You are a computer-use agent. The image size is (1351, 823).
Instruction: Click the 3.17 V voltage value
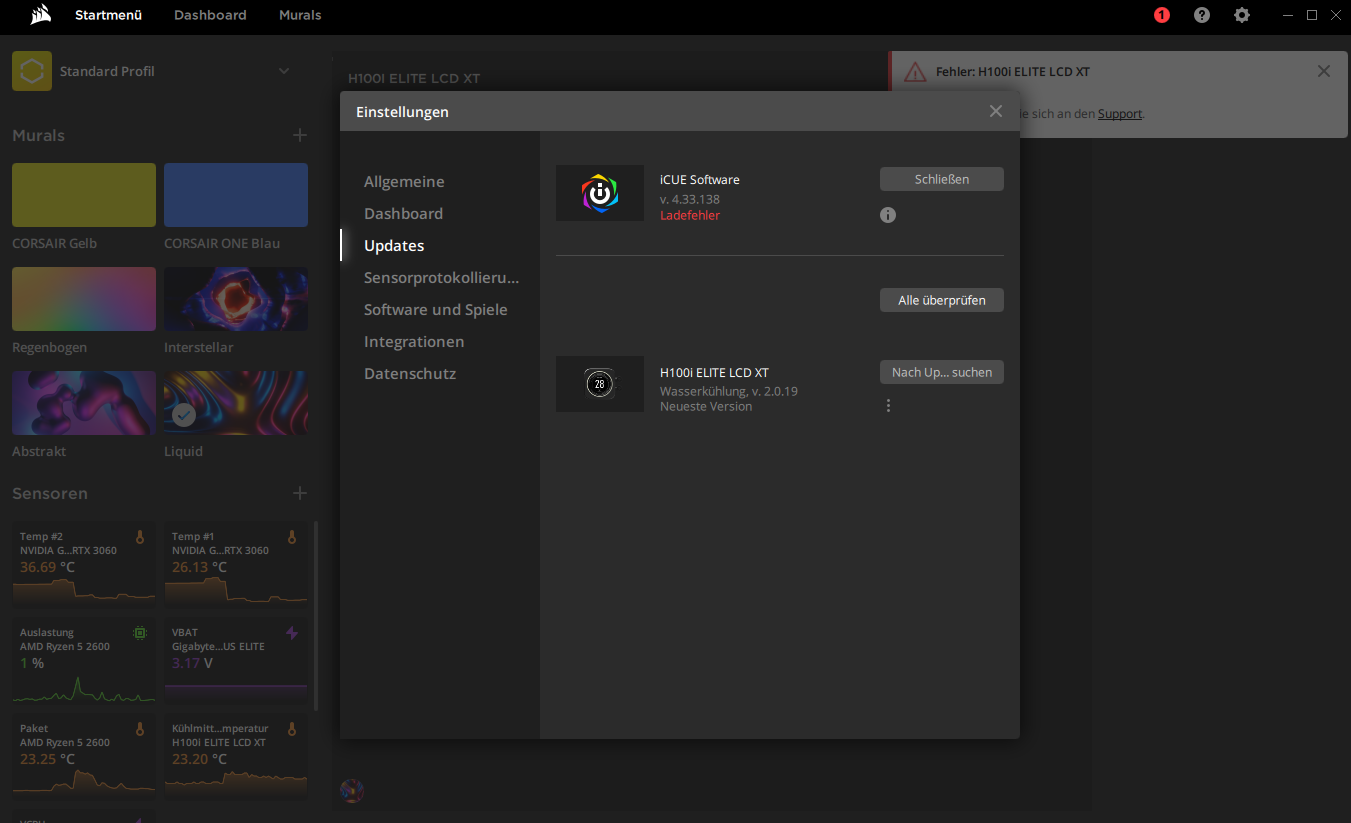click(x=192, y=663)
